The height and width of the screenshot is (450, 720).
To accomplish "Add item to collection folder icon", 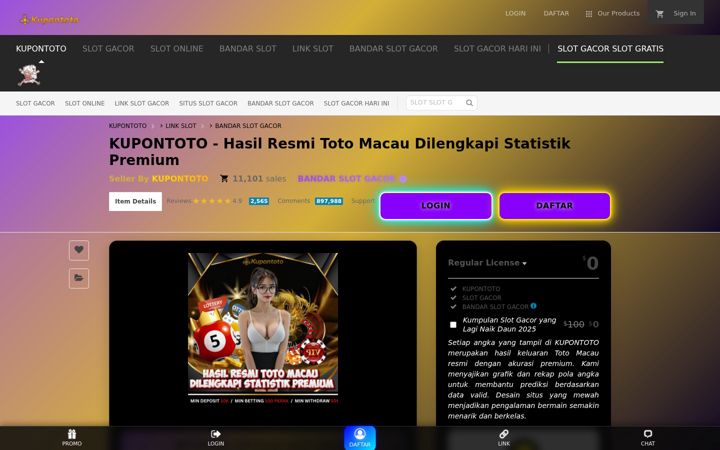I will click(x=79, y=278).
